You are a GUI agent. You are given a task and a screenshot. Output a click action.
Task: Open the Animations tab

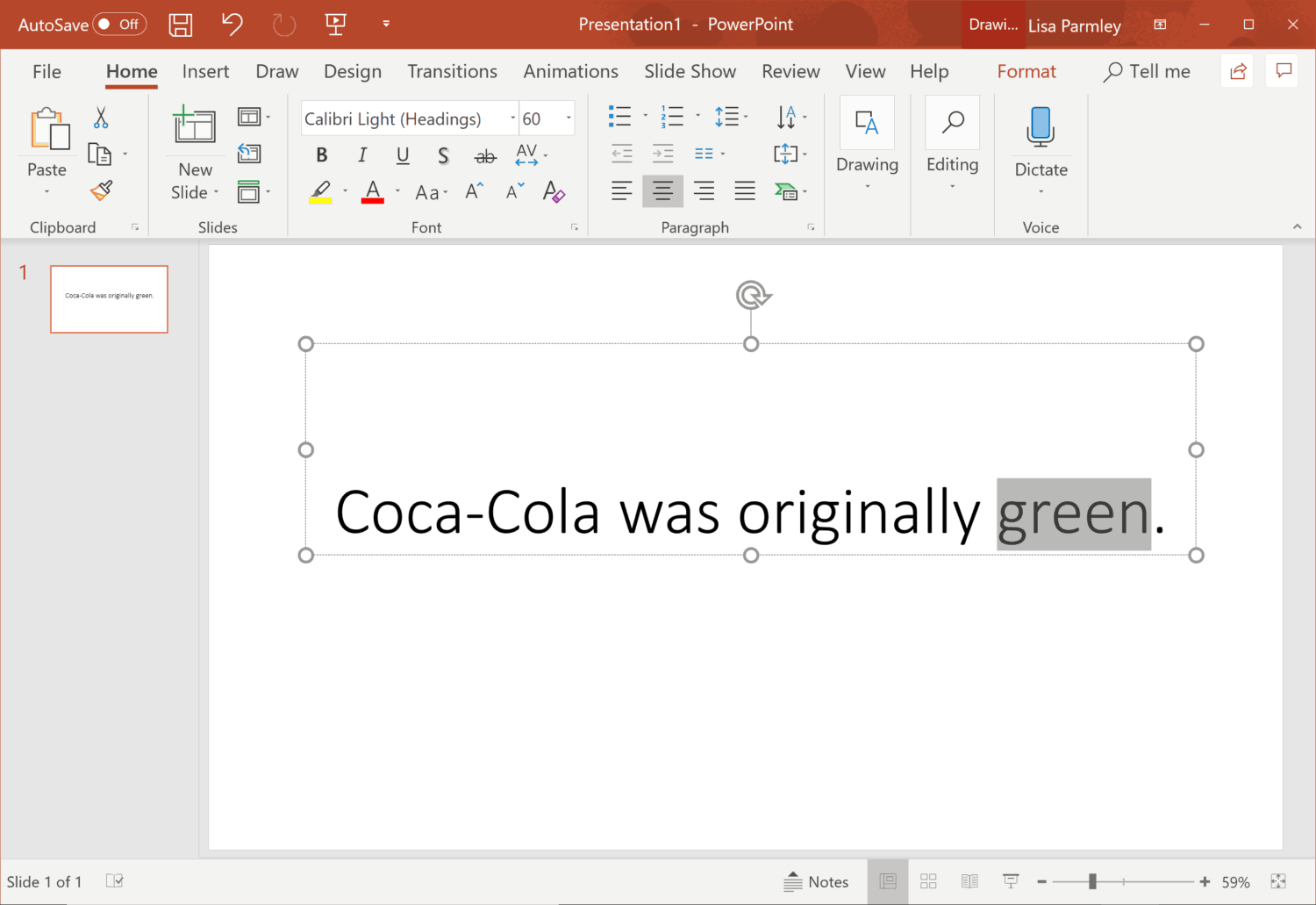(x=571, y=71)
